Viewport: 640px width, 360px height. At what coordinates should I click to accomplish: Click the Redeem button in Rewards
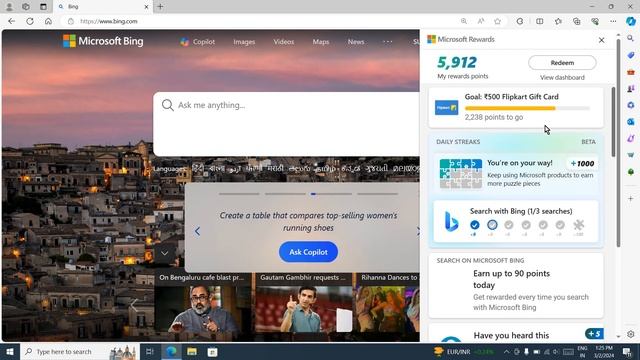point(562,63)
